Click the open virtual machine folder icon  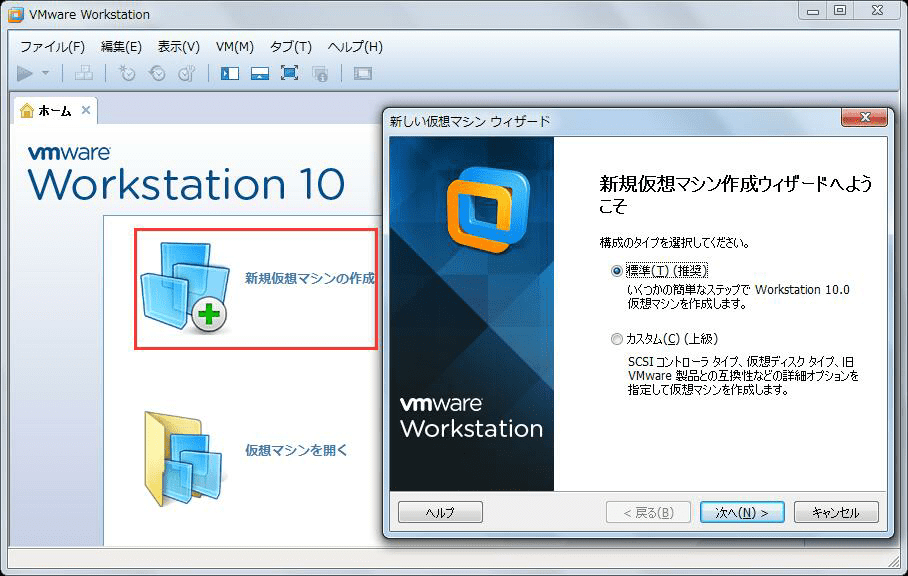tap(183, 458)
